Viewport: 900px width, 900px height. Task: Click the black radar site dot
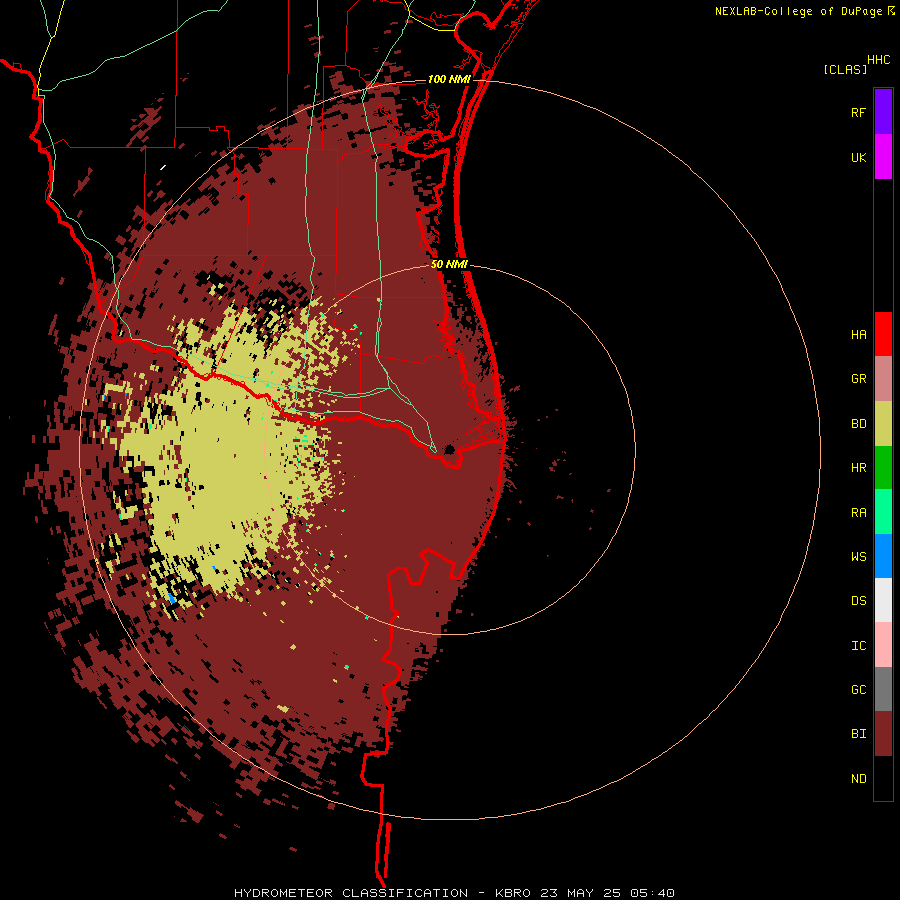[449, 449]
